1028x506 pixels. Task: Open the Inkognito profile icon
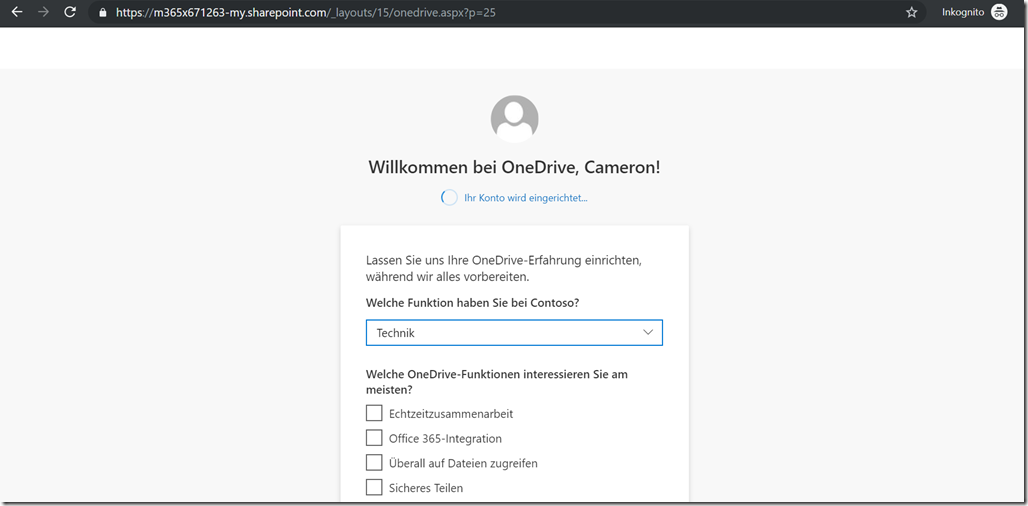pyautogui.click(x=998, y=12)
